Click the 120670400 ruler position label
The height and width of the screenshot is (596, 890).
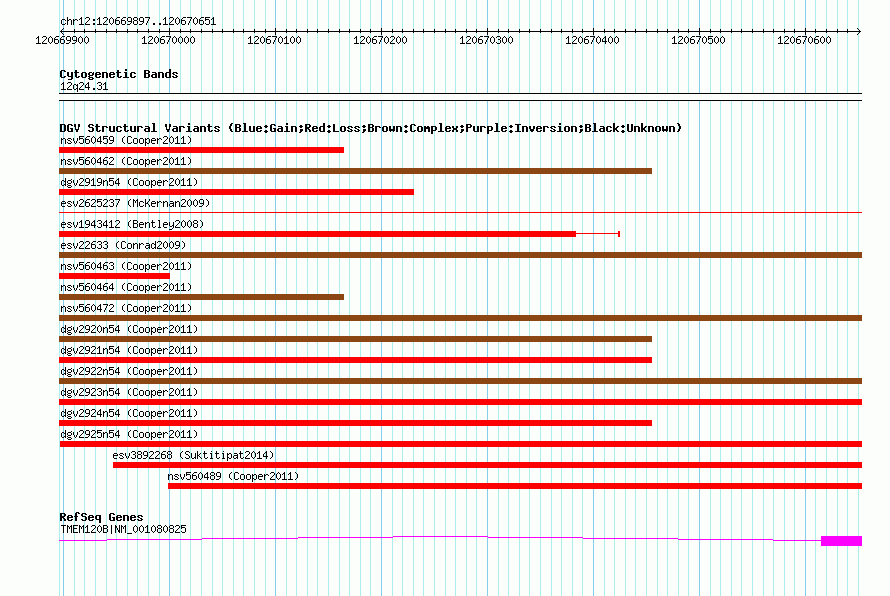tap(592, 40)
